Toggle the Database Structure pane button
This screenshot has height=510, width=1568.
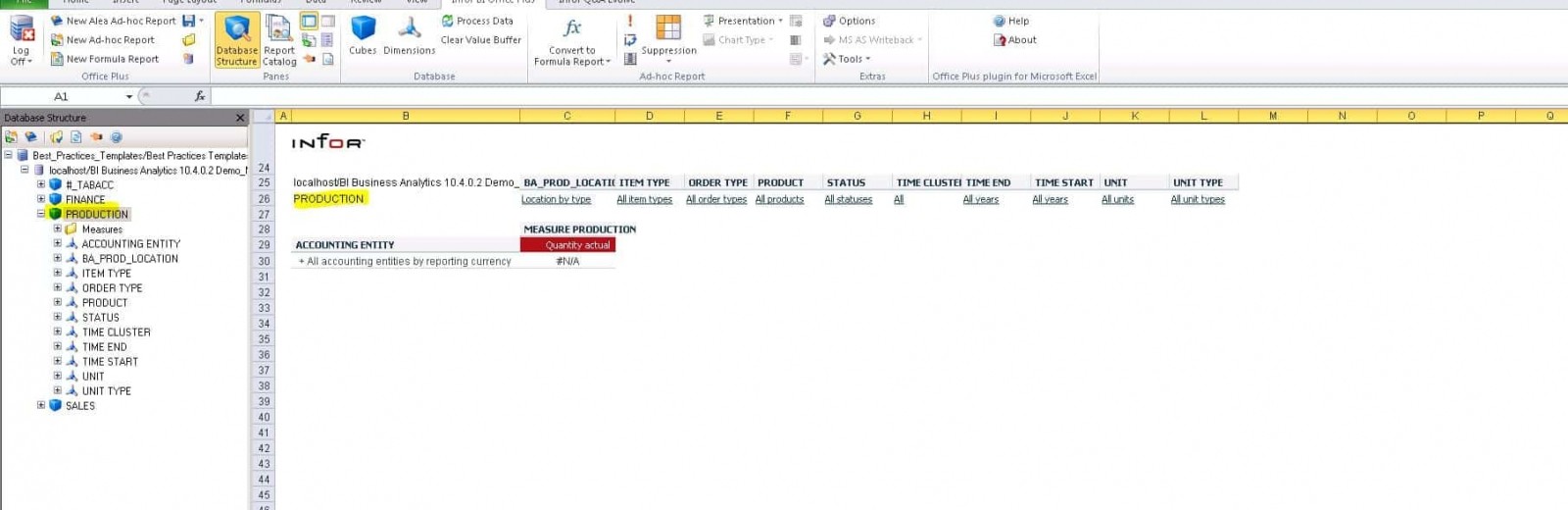pyautogui.click(x=236, y=40)
